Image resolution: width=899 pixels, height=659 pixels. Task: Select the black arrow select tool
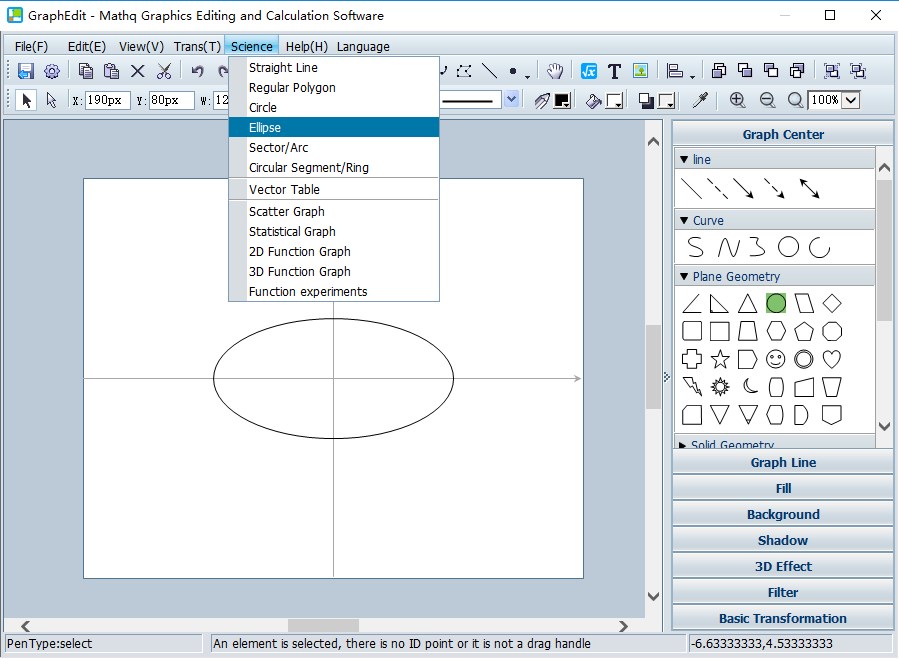(26, 100)
